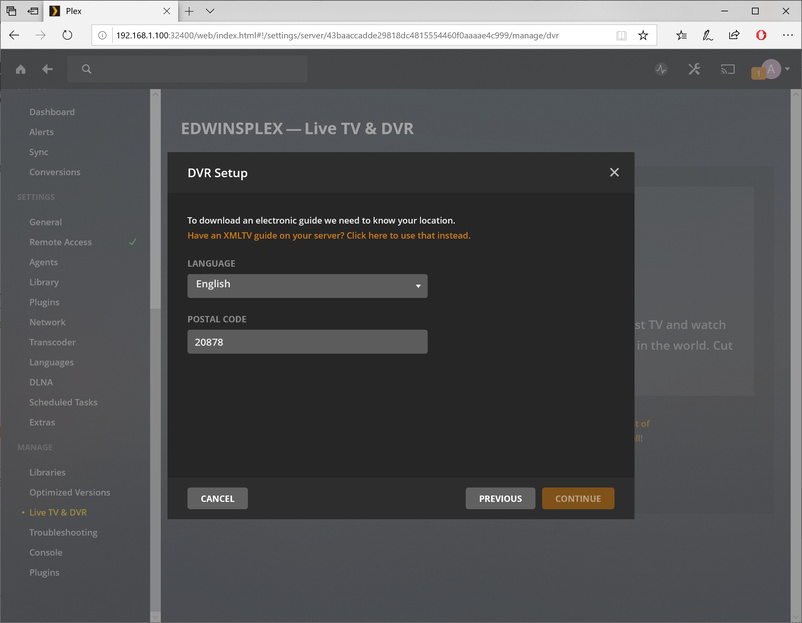This screenshot has width=802, height=623.
Task: Refresh the browser page
Action: click(67, 35)
